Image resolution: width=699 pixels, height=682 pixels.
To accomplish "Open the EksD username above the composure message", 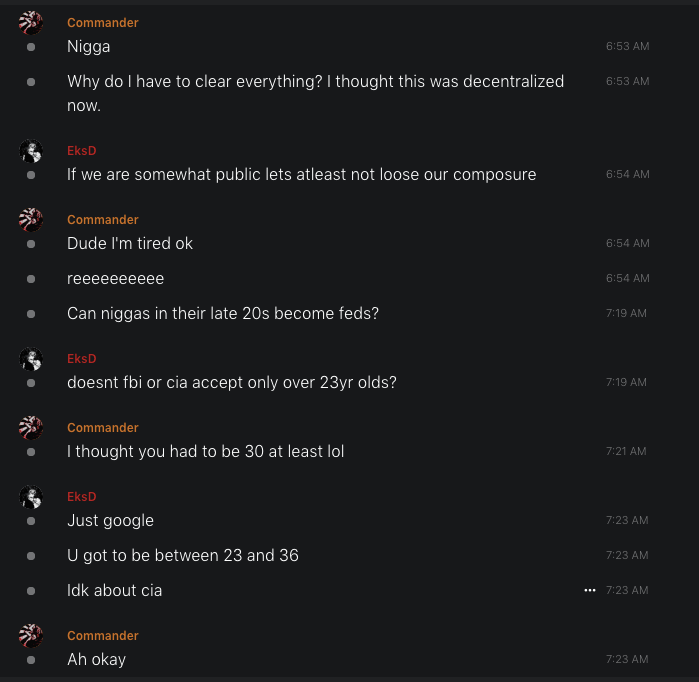I will coord(81,151).
